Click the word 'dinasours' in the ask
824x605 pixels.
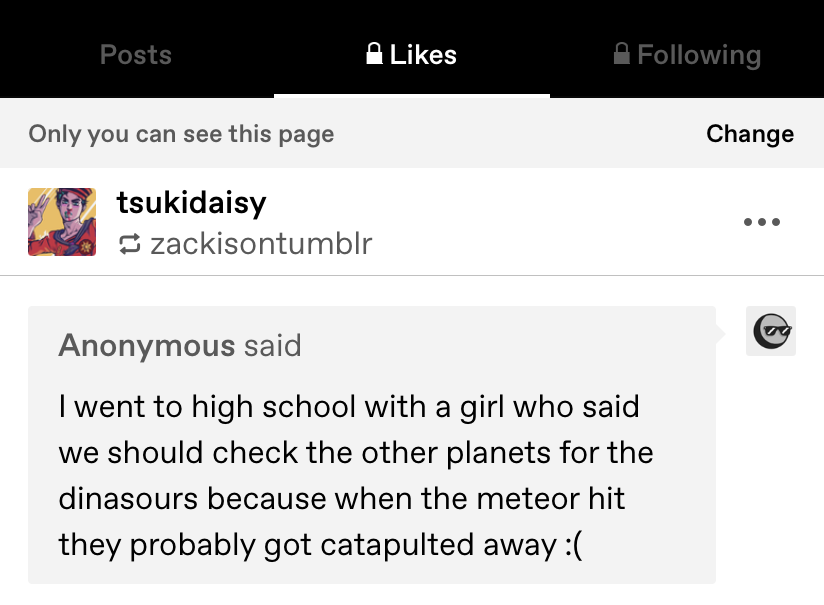tap(129, 498)
